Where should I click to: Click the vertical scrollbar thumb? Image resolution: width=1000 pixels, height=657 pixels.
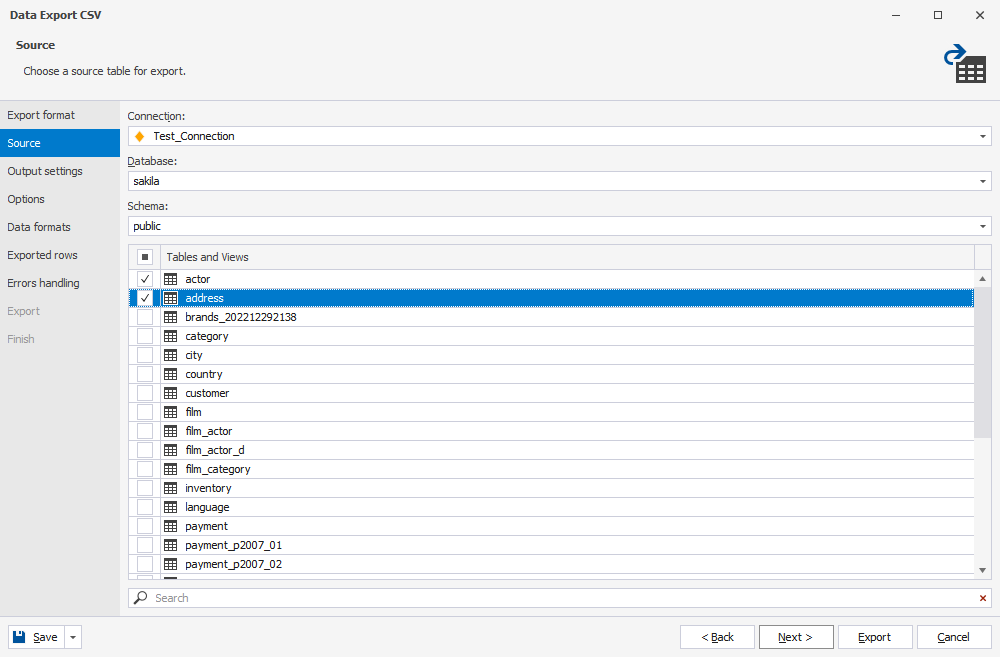click(982, 362)
